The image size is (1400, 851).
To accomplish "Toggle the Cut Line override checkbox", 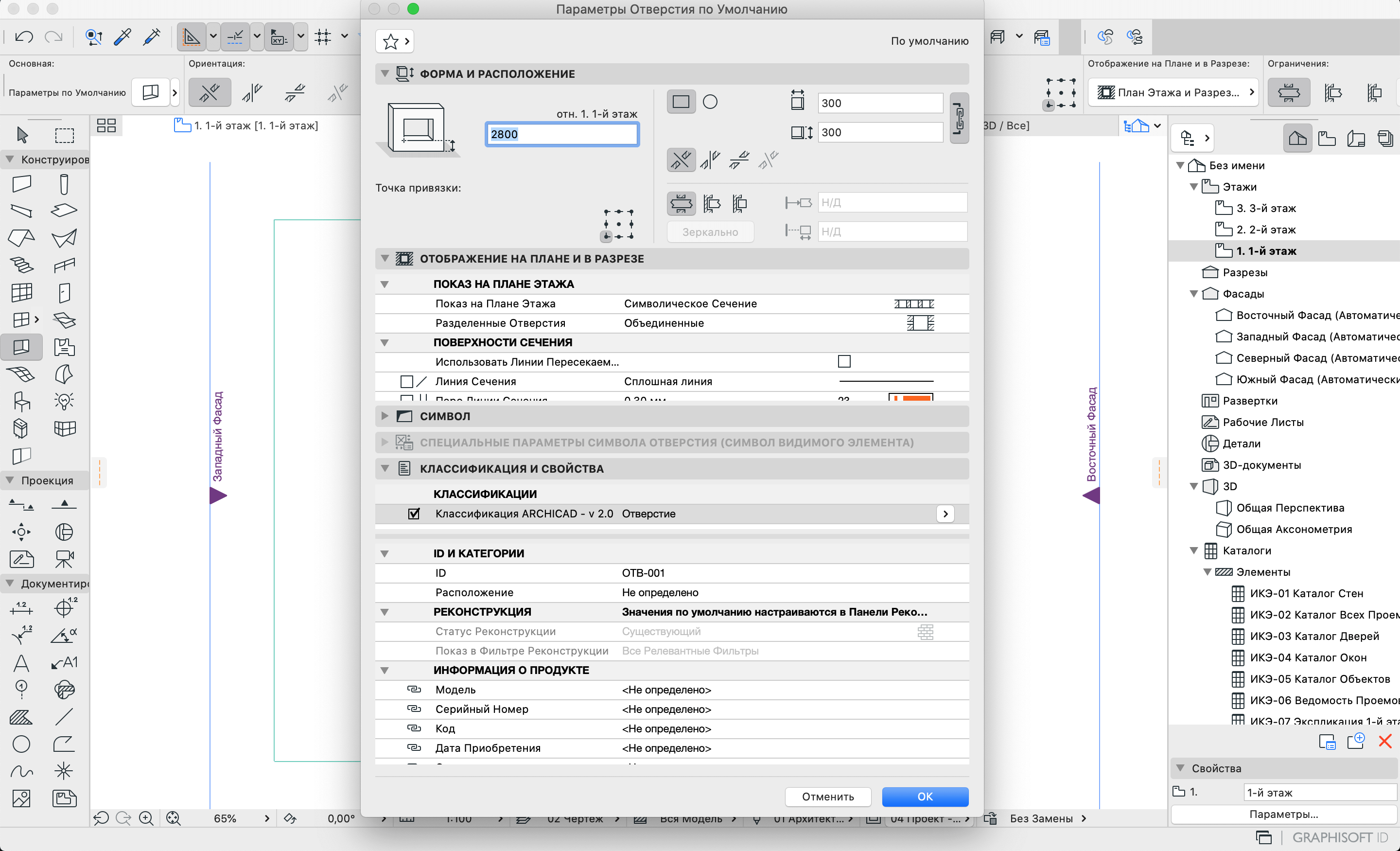I will (407, 381).
